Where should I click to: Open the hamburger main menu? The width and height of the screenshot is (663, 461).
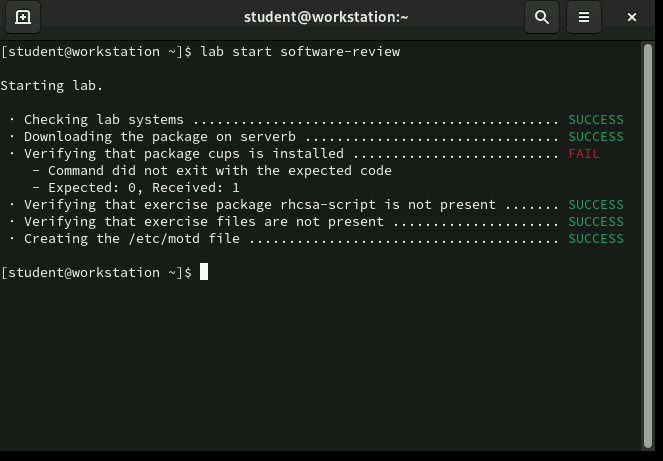(584, 17)
